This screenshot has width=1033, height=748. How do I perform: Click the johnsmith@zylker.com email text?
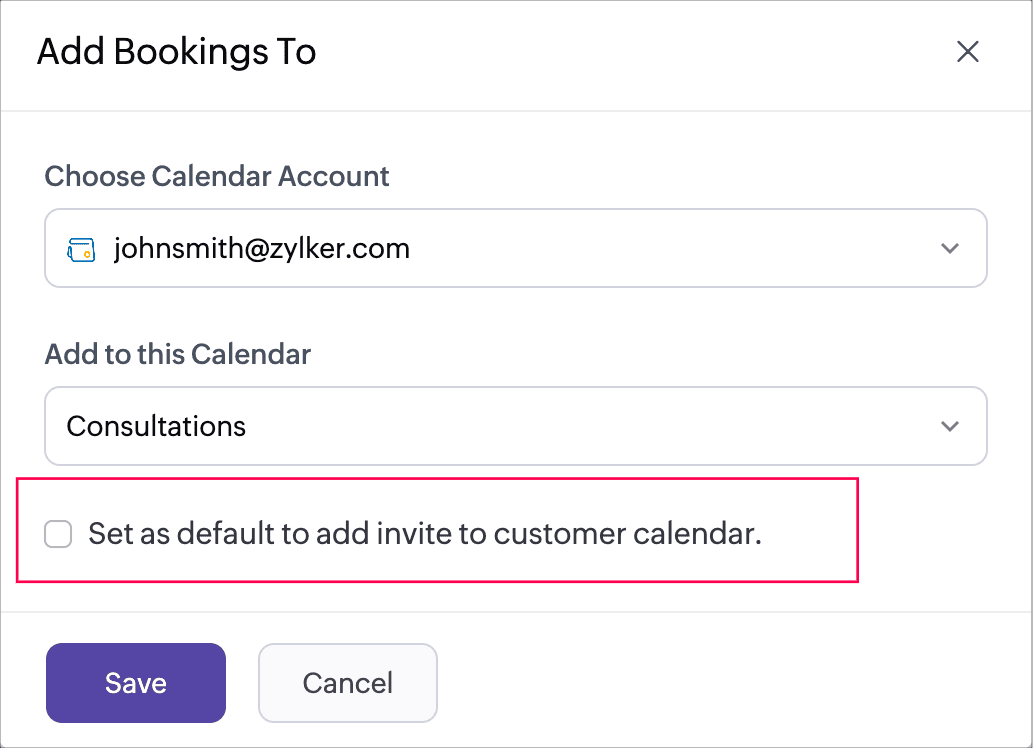point(262,248)
